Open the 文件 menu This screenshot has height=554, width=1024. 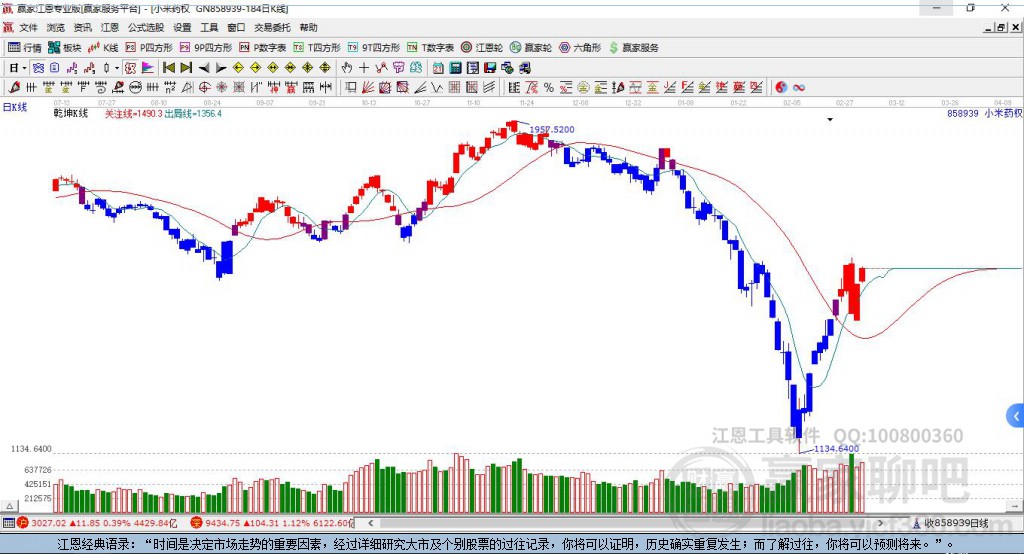[x=28, y=27]
